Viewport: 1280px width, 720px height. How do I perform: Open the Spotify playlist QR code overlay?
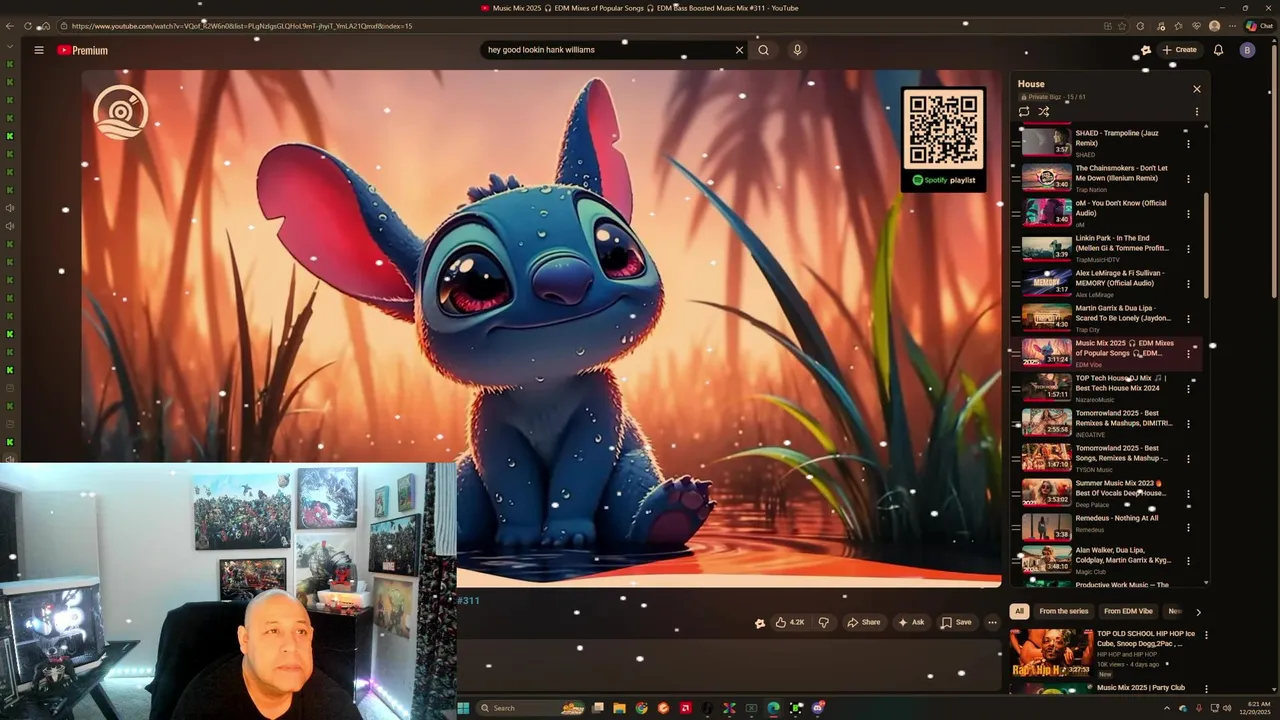pyautogui.click(x=943, y=139)
